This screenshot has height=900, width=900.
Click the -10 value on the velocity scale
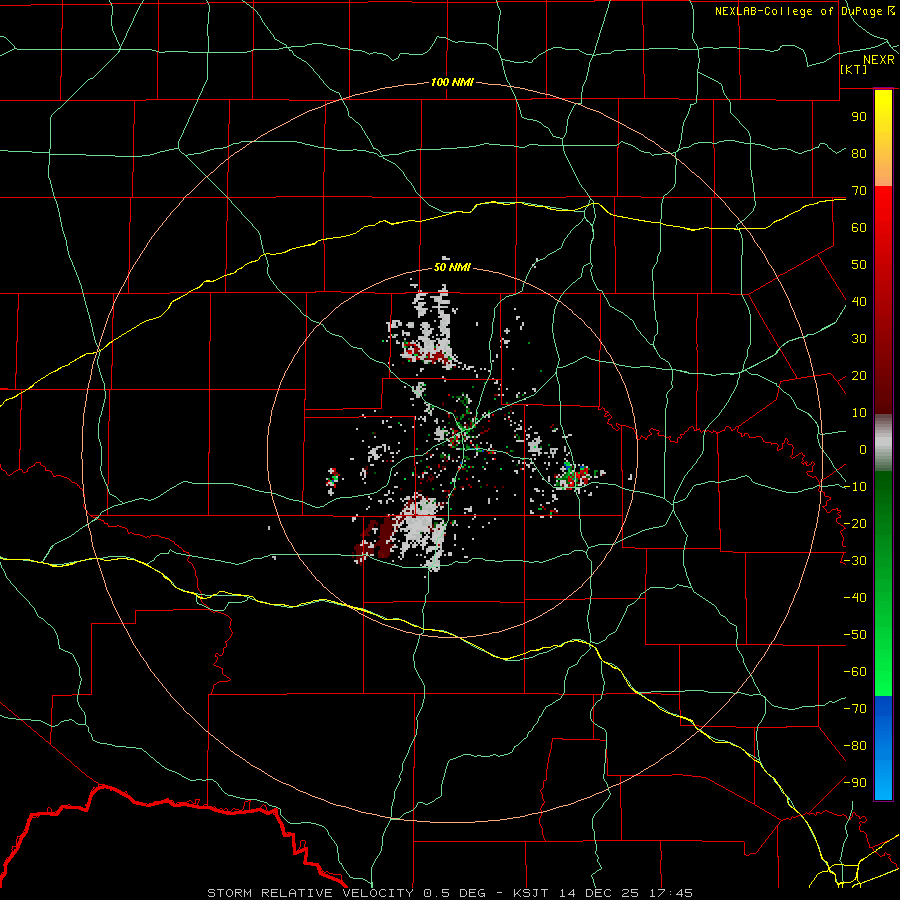[855, 487]
